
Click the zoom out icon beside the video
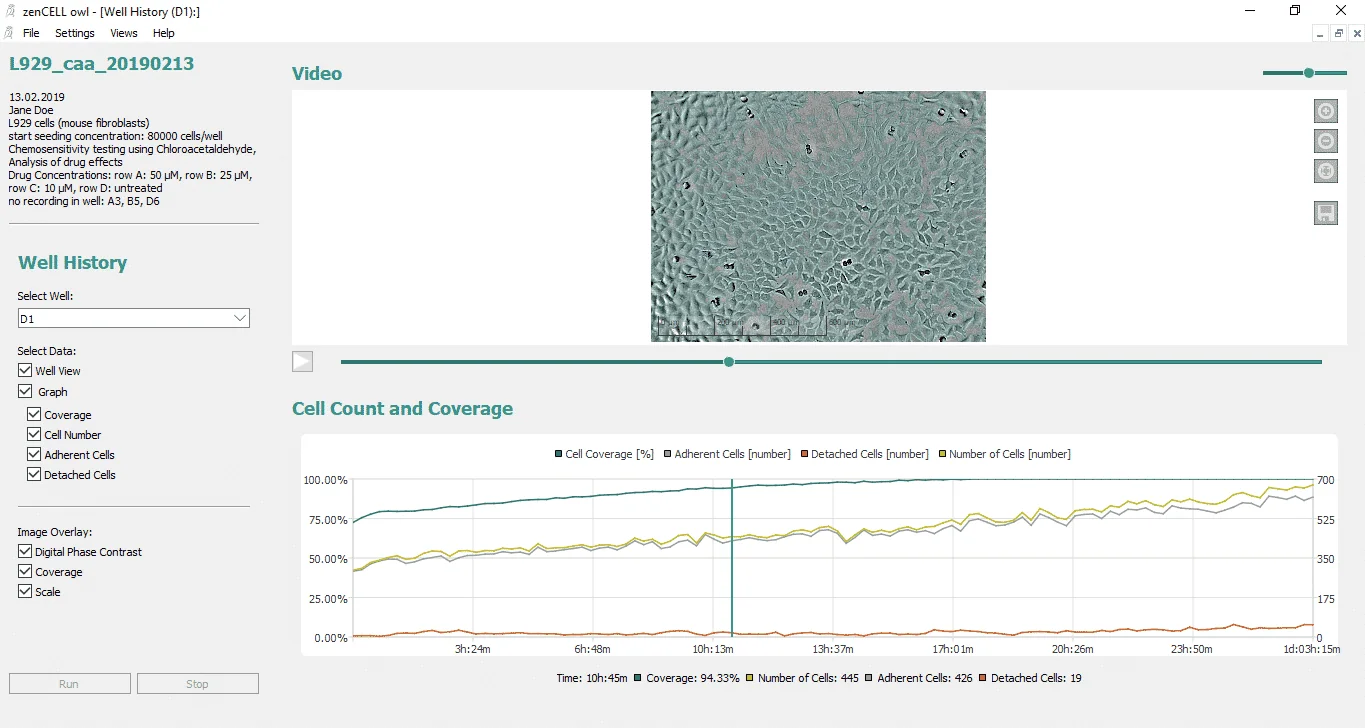tap(1325, 141)
